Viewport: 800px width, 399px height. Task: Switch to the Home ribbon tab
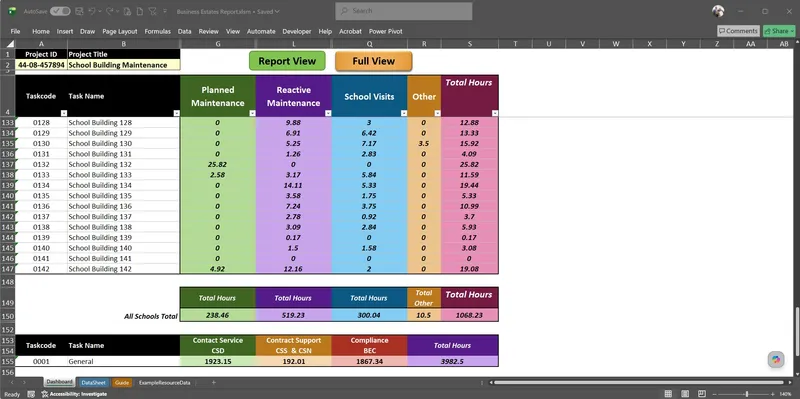(x=41, y=31)
